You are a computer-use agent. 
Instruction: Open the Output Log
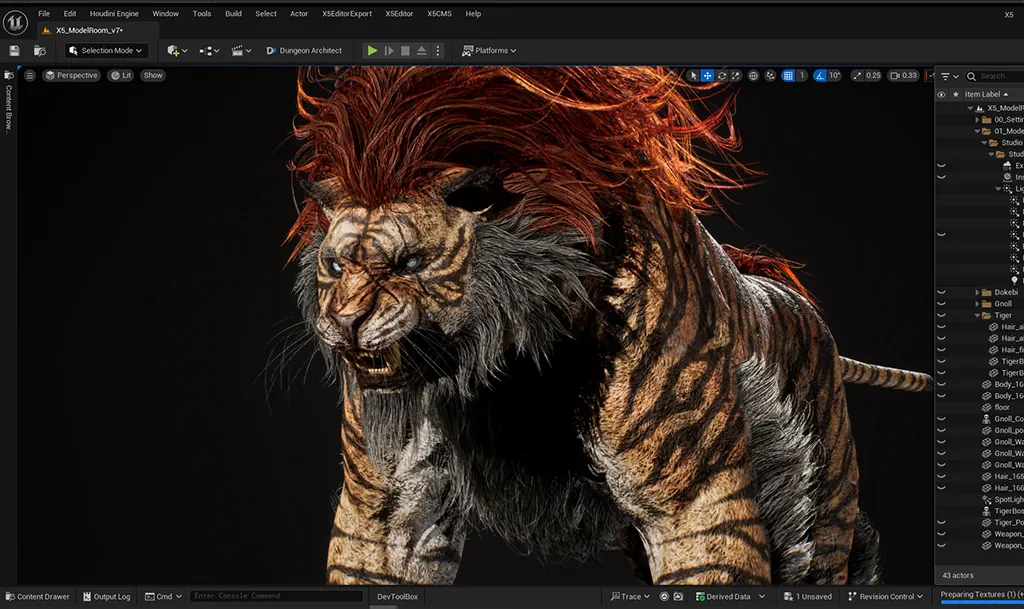[107, 597]
